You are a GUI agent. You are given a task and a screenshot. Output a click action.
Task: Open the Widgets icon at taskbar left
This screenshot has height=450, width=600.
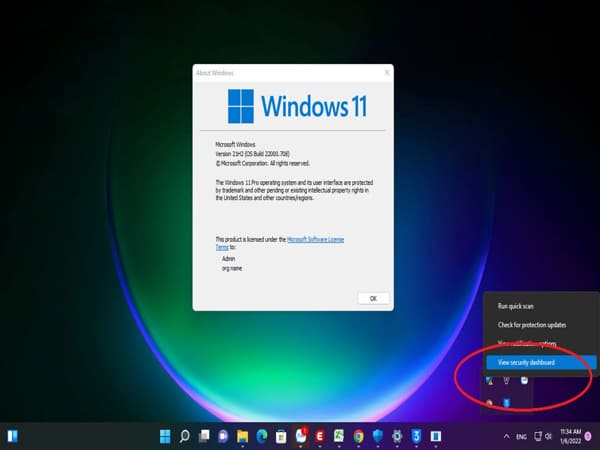point(13,436)
